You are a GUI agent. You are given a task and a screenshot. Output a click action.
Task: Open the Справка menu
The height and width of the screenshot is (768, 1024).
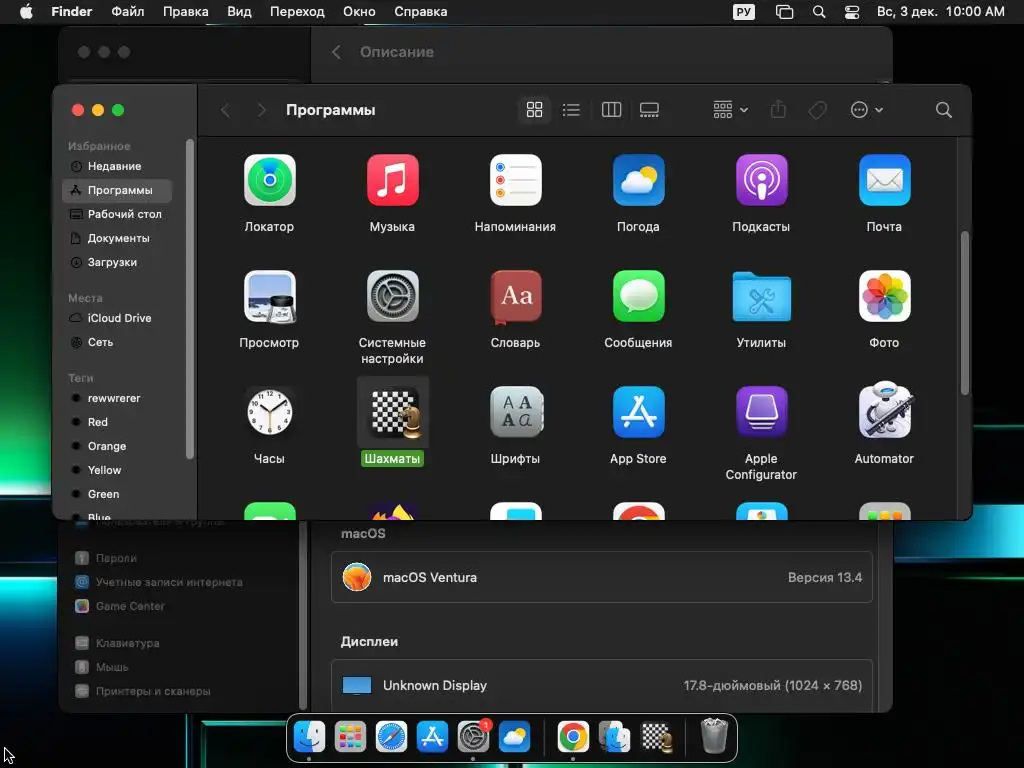click(421, 12)
